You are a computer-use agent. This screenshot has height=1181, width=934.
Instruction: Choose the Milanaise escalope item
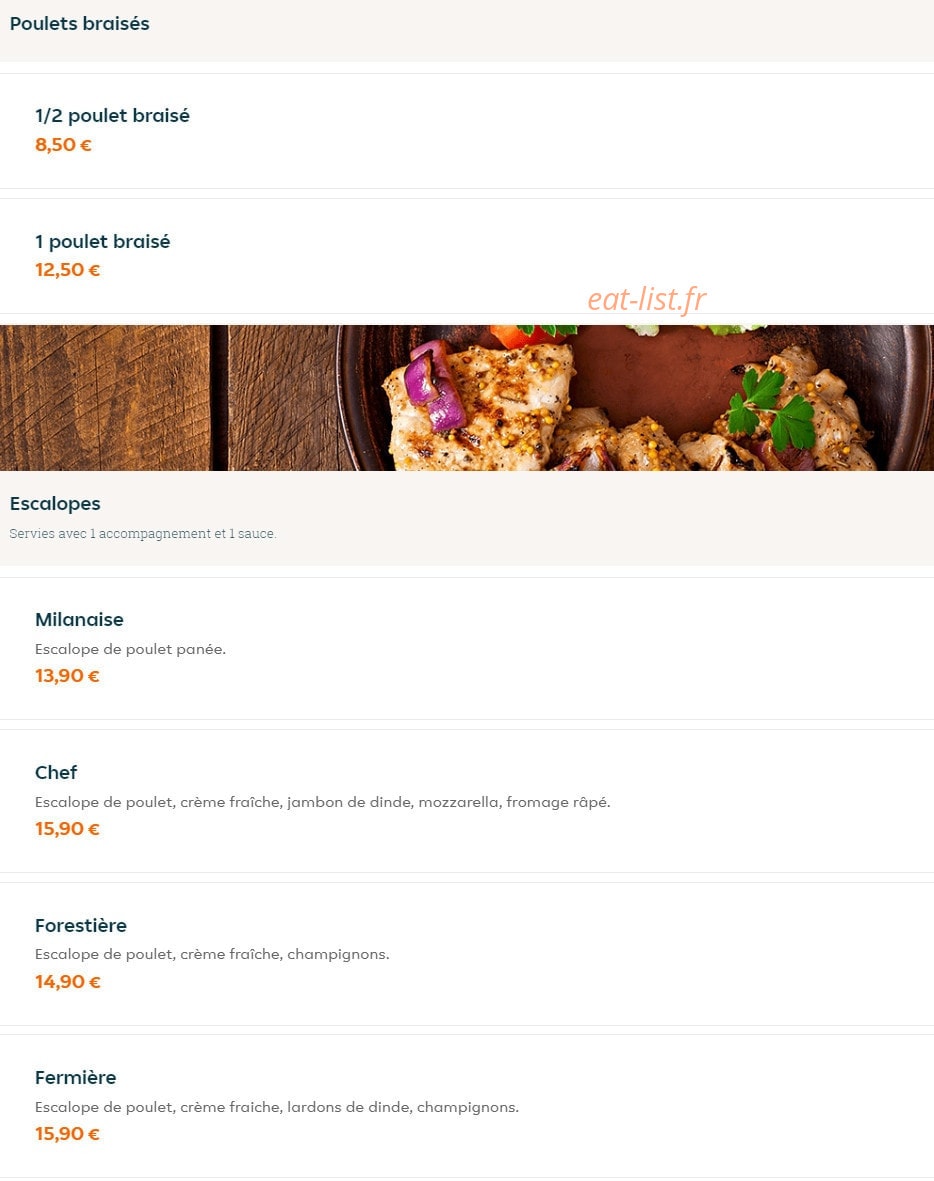467,648
